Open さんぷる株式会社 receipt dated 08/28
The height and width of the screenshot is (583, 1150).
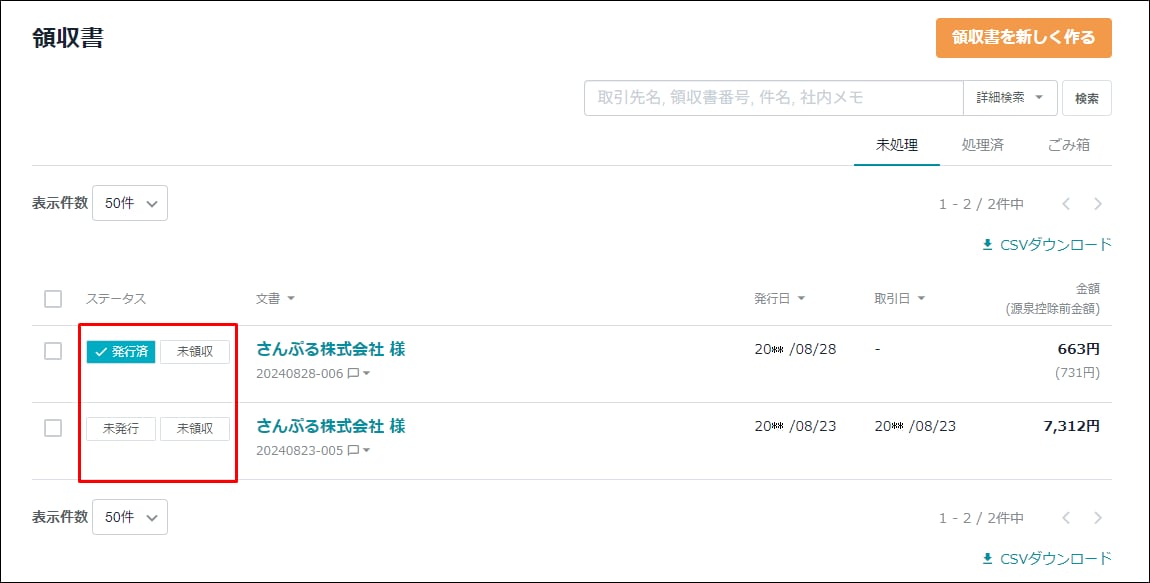click(331, 349)
